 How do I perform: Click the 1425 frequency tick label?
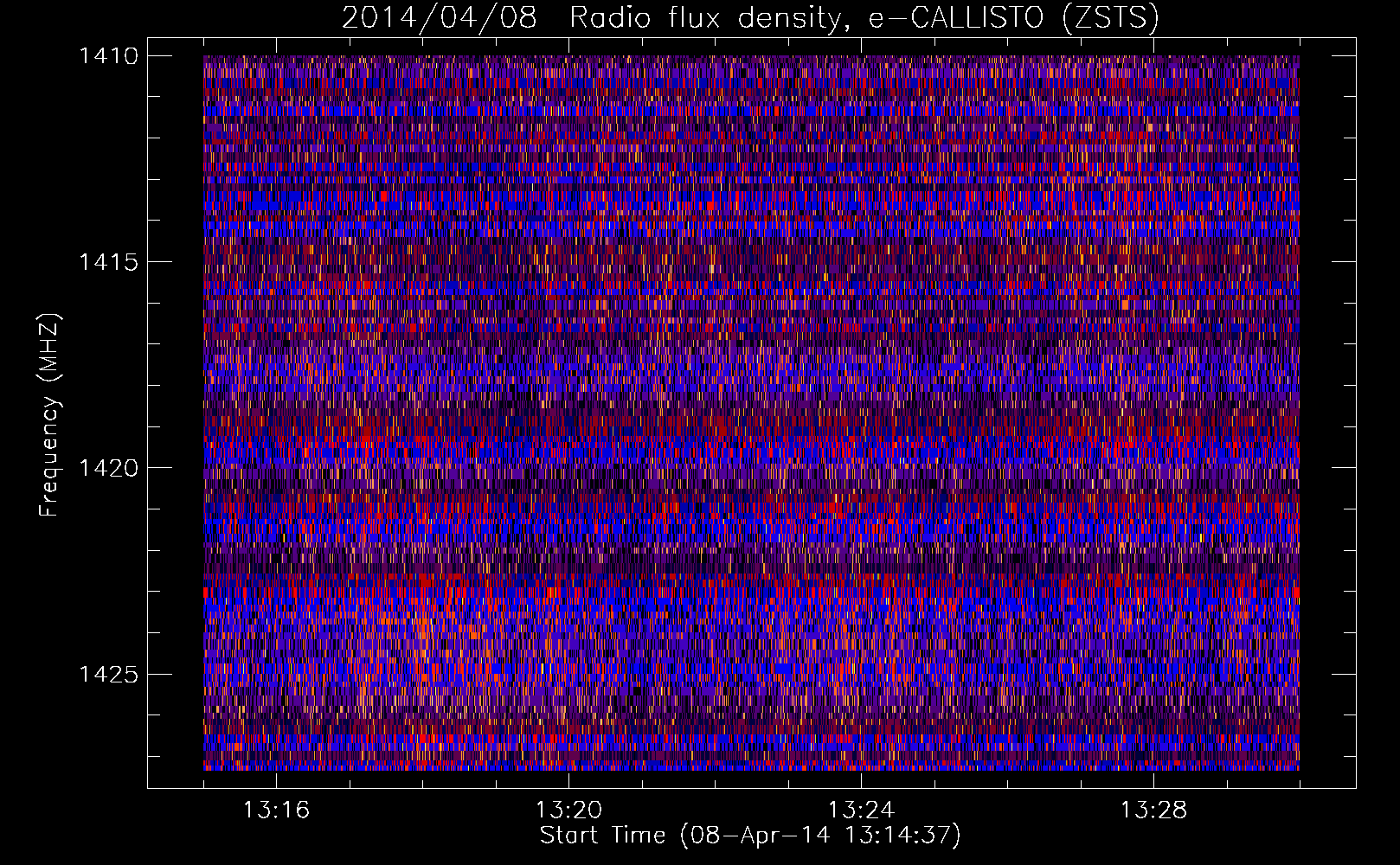109,674
